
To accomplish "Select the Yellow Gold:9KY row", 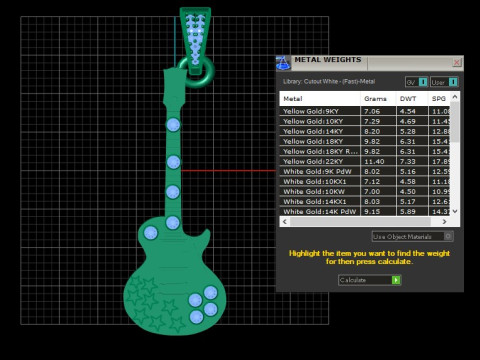I will click(x=365, y=111).
